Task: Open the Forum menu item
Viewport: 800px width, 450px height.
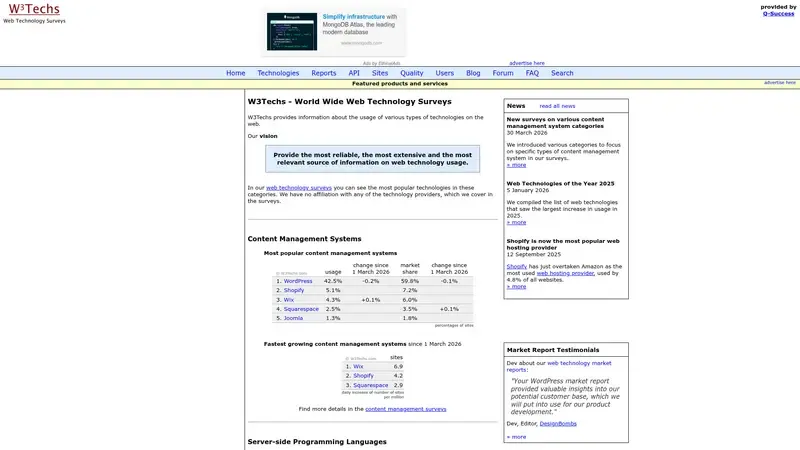Action: pyautogui.click(x=503, y=73)
